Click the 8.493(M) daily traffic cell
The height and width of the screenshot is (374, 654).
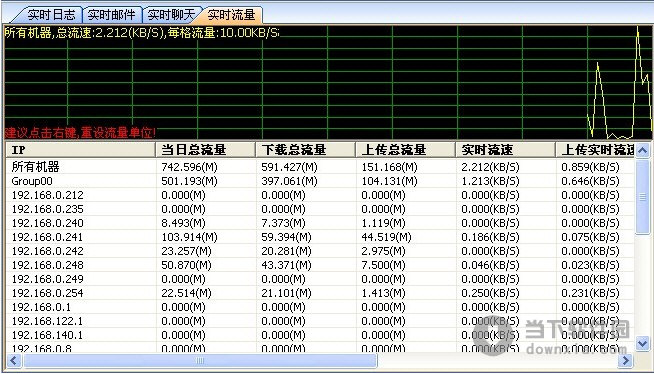(183, 223)
